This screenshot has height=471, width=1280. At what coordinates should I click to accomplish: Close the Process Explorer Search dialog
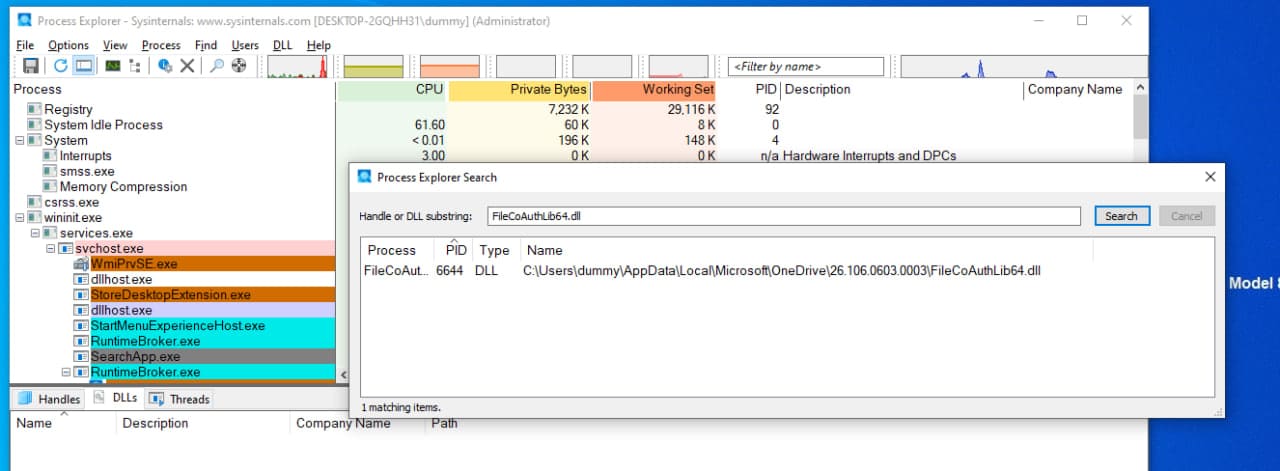point(1211,177)
